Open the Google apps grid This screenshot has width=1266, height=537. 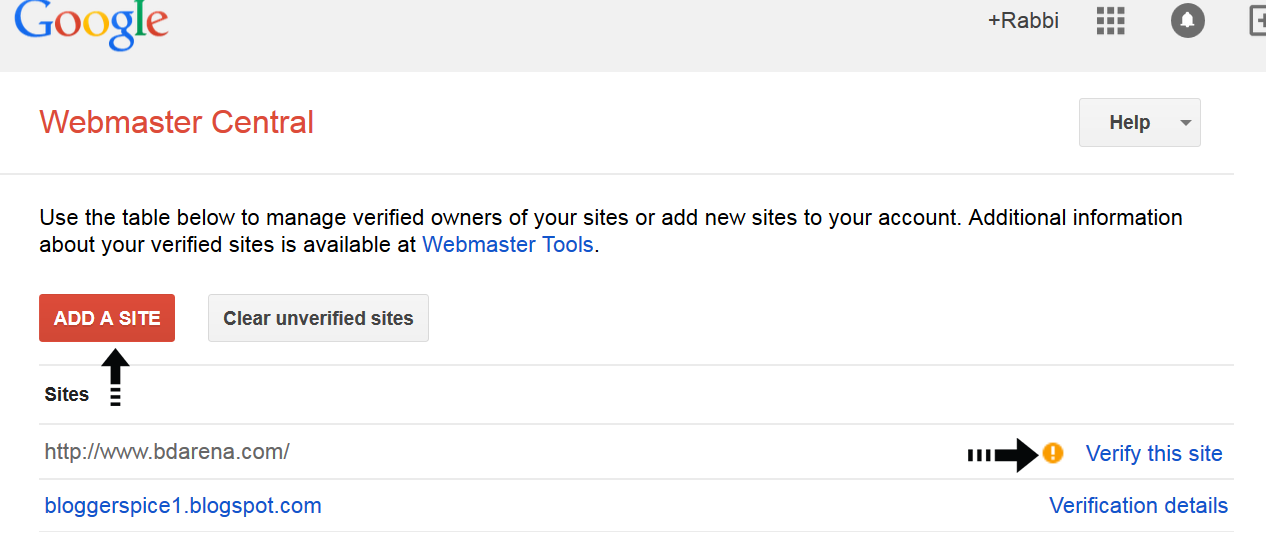[1111, 20]
